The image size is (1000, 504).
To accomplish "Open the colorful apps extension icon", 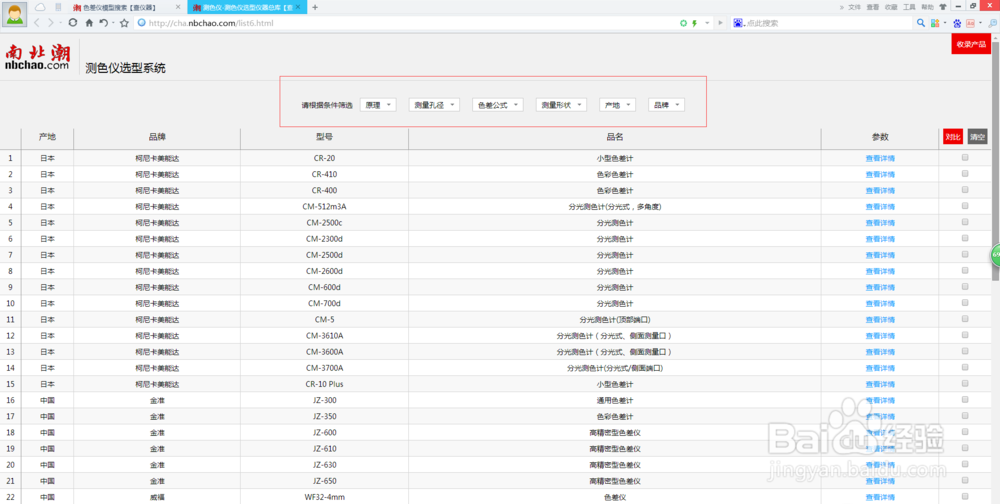I will pos(934,23).
